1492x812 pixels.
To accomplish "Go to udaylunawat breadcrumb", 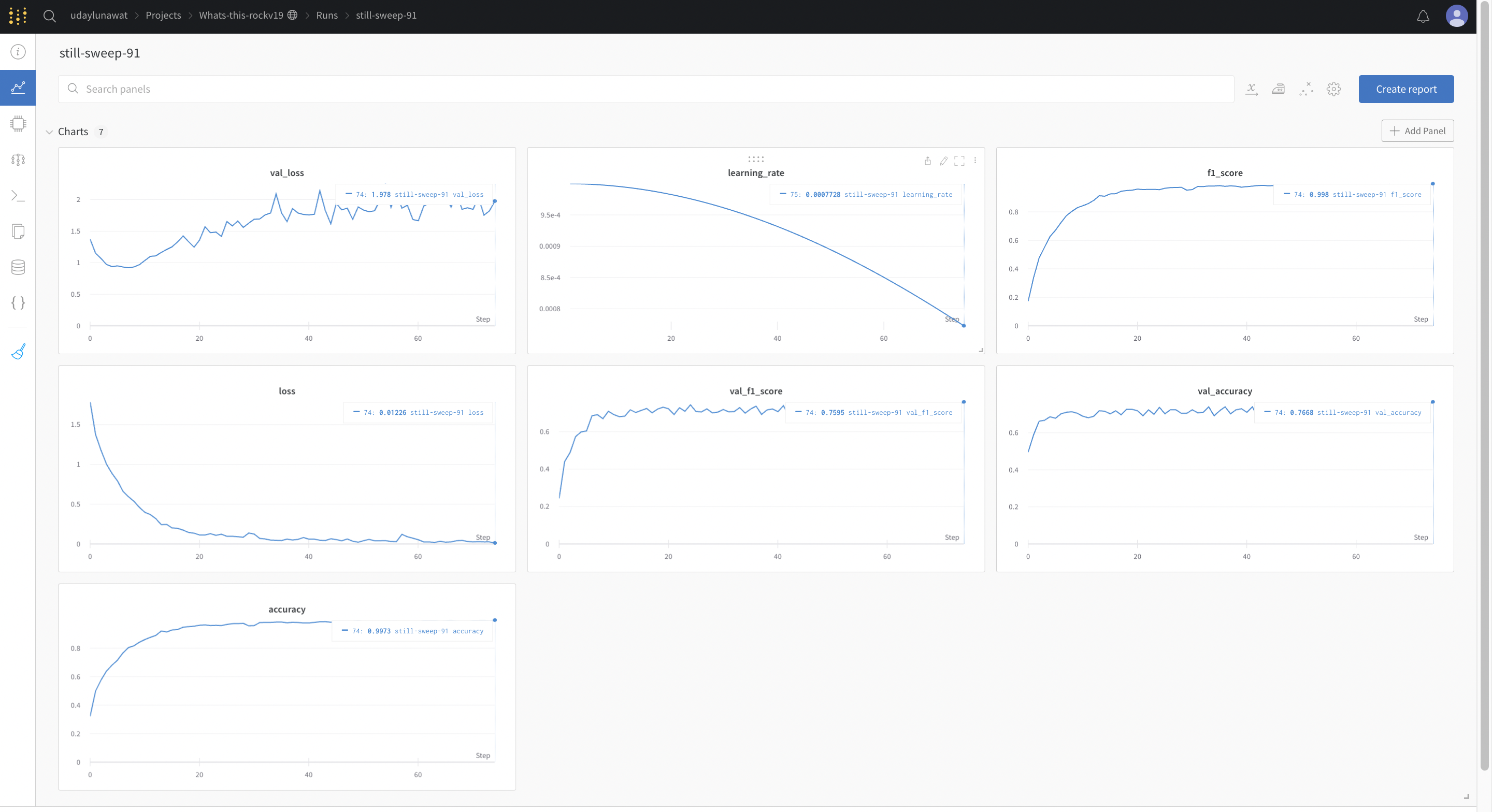I will click(99, 15).
